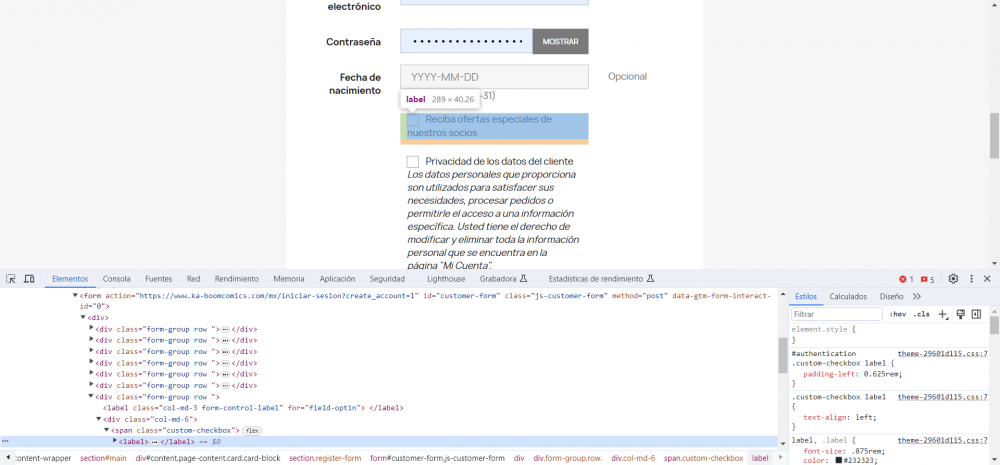Open the Fuentes tab
The width and height of the screenshot is (1000, 465).
159,279
